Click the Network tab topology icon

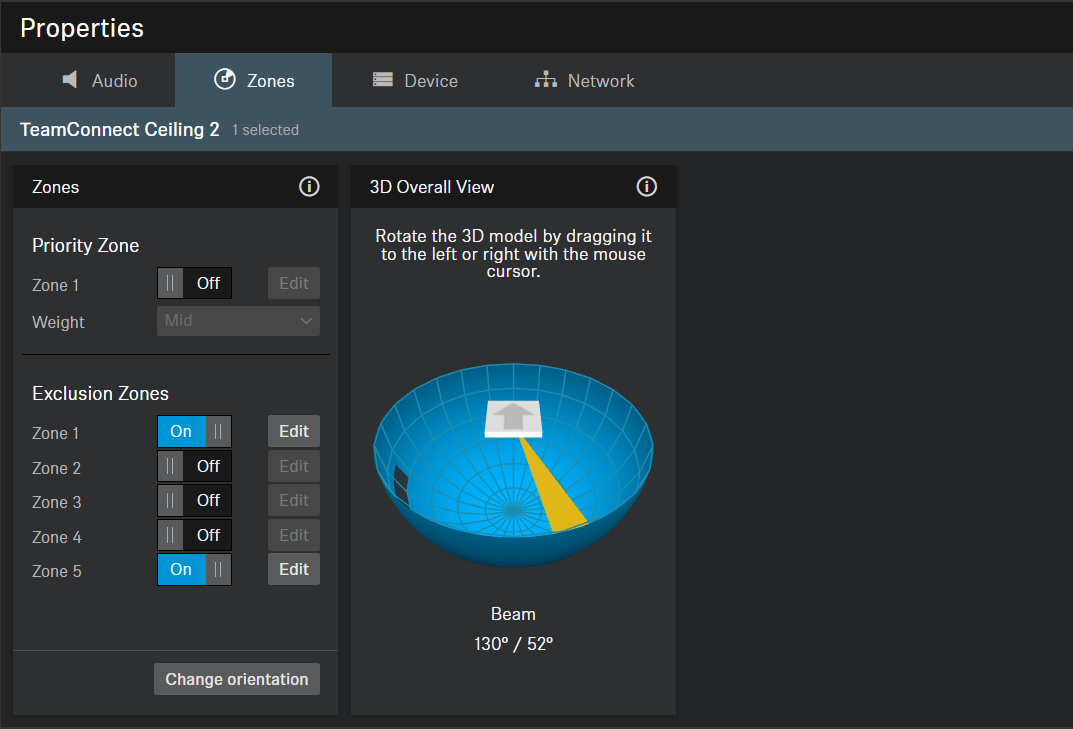pyautogui.click(x=545, y=80)
